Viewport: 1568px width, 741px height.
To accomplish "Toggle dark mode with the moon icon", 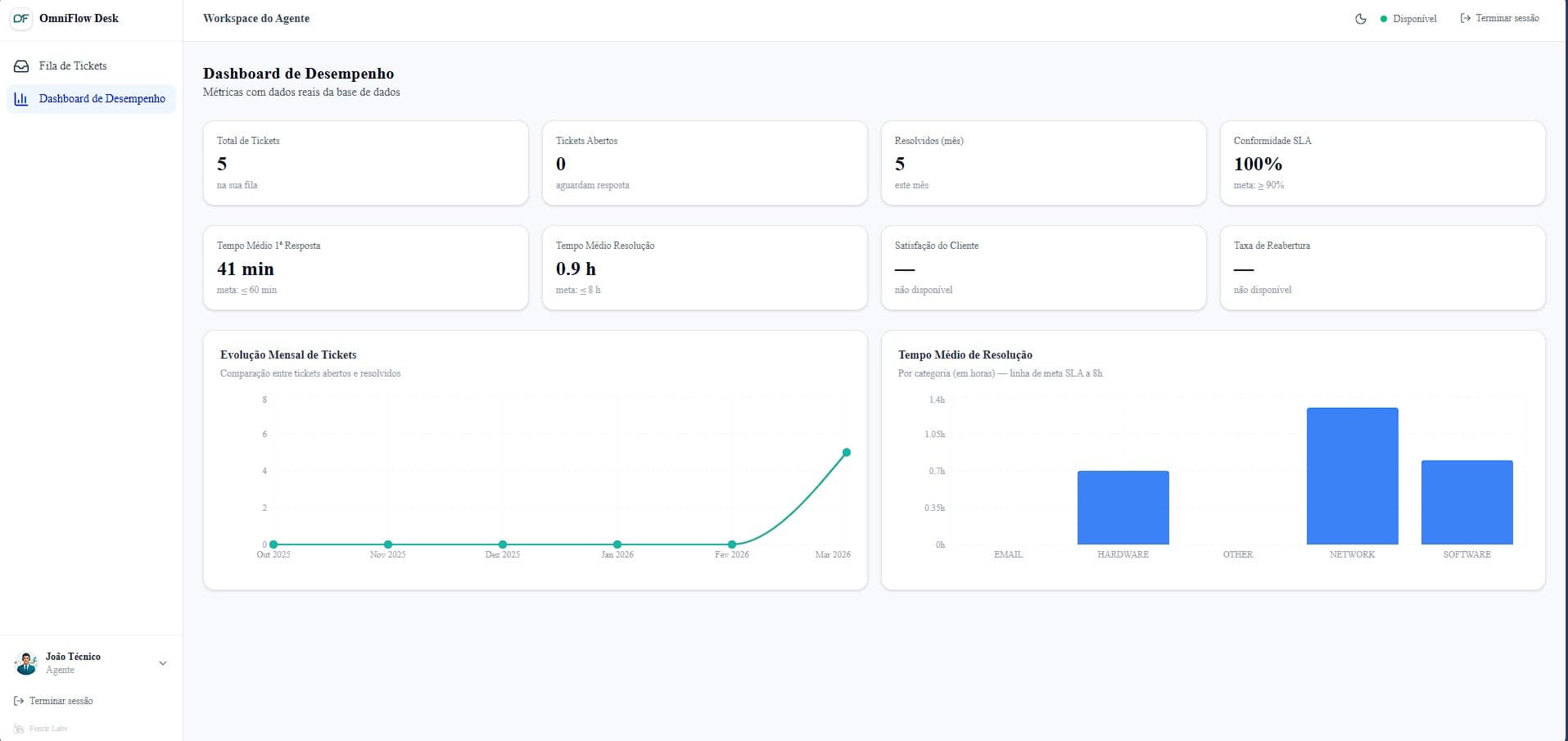I will pyautogui.click(x=1361, y=19).
